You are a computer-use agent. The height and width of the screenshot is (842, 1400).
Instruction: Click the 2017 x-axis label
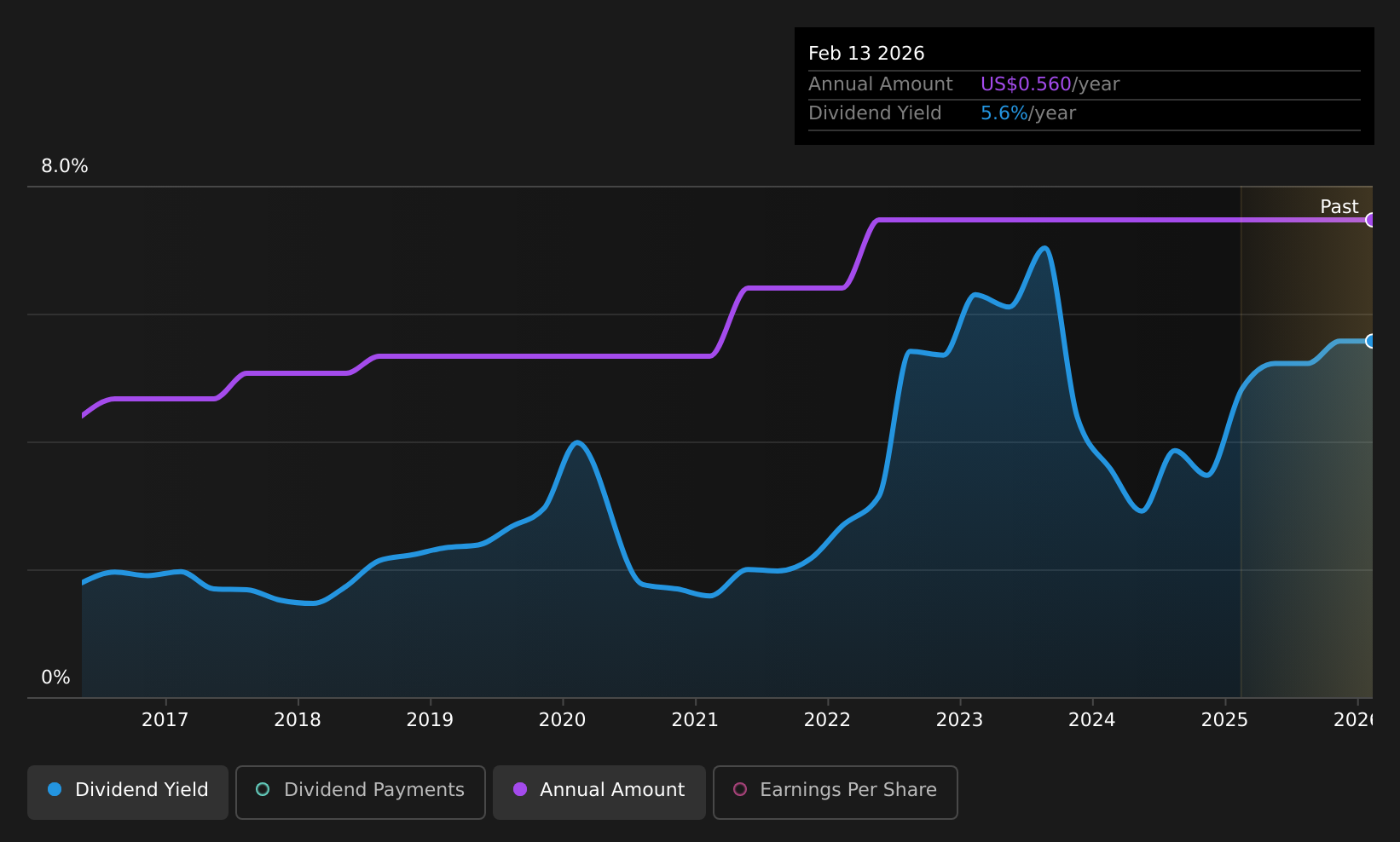(165, 720)
